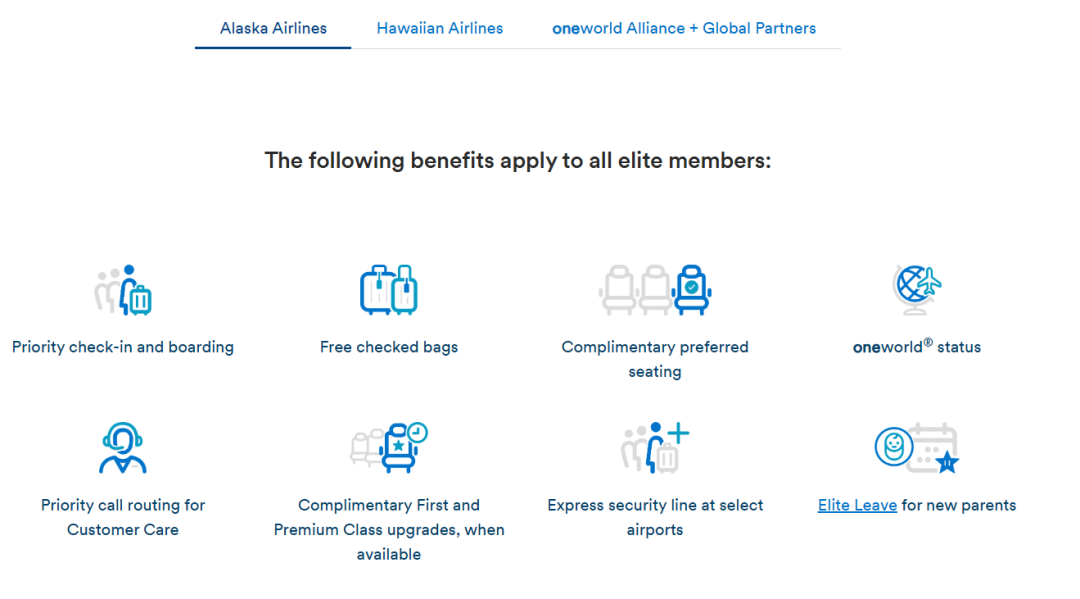The image size is (1080, 599).
Task: Click the "Complimentary First and Premium Class upgrades" text
Action: pos(389,529)
